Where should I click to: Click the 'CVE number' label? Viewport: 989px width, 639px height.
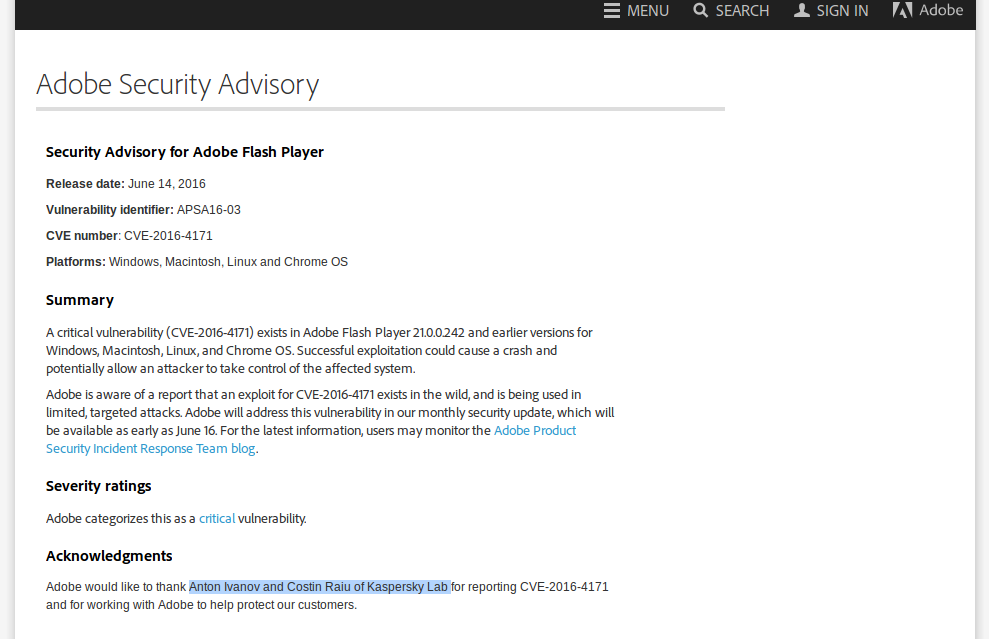click(x=82, y=236)
